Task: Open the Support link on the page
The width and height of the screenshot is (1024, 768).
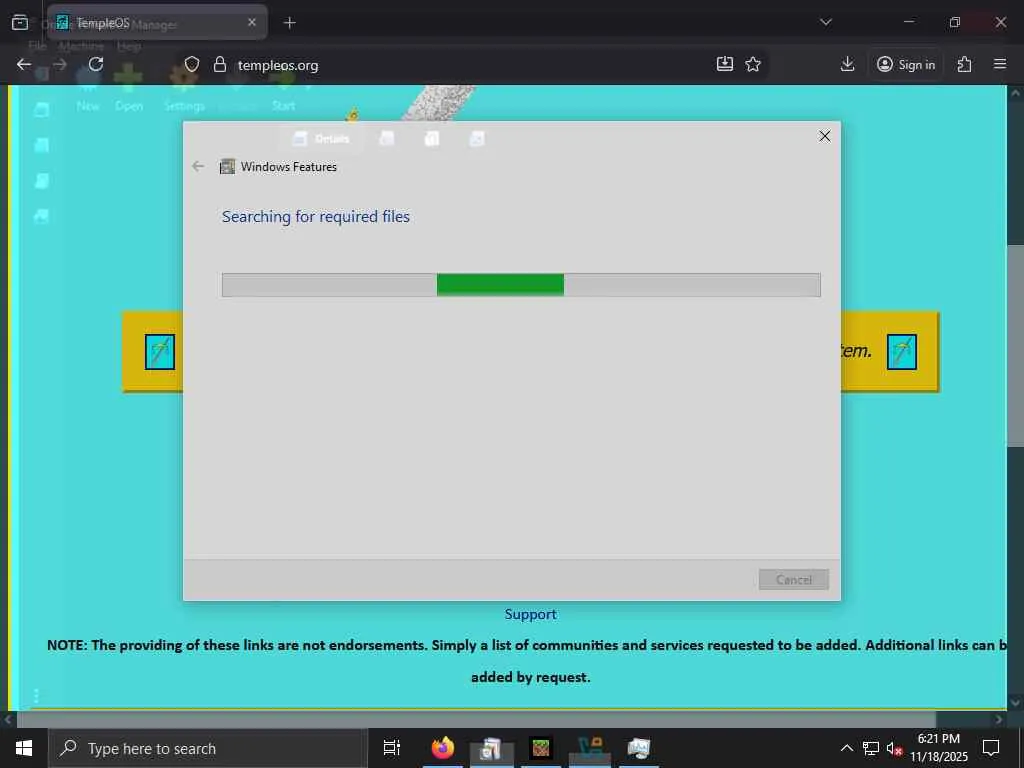Action: coord(530,615)
